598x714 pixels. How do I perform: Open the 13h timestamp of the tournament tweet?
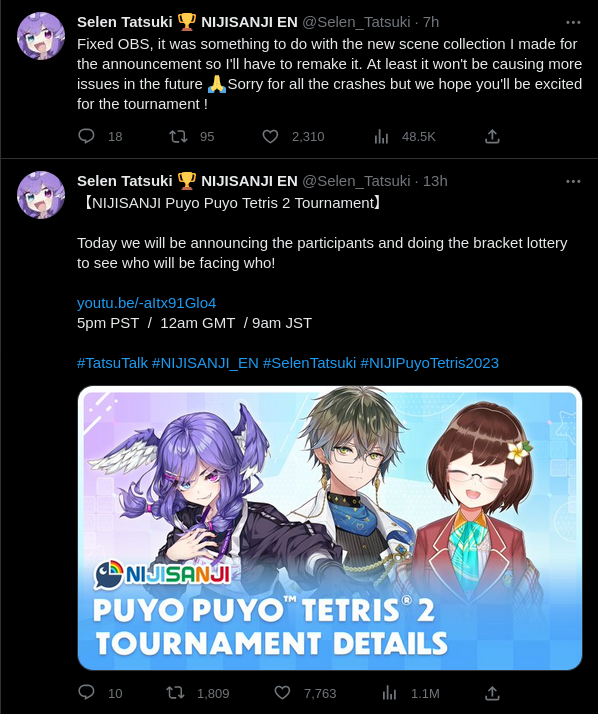point(435,181)
